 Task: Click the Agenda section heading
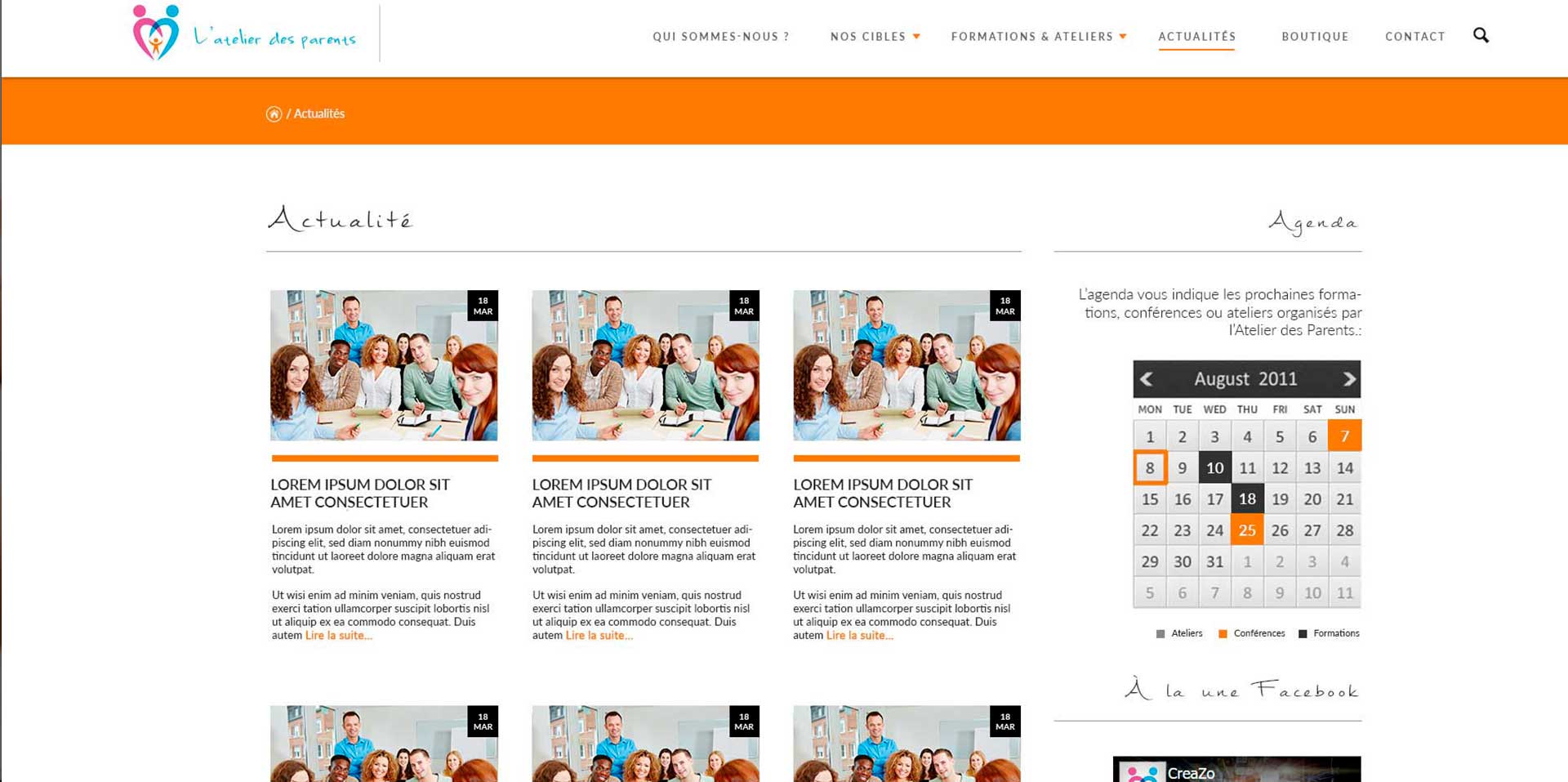pos(1313,222)
